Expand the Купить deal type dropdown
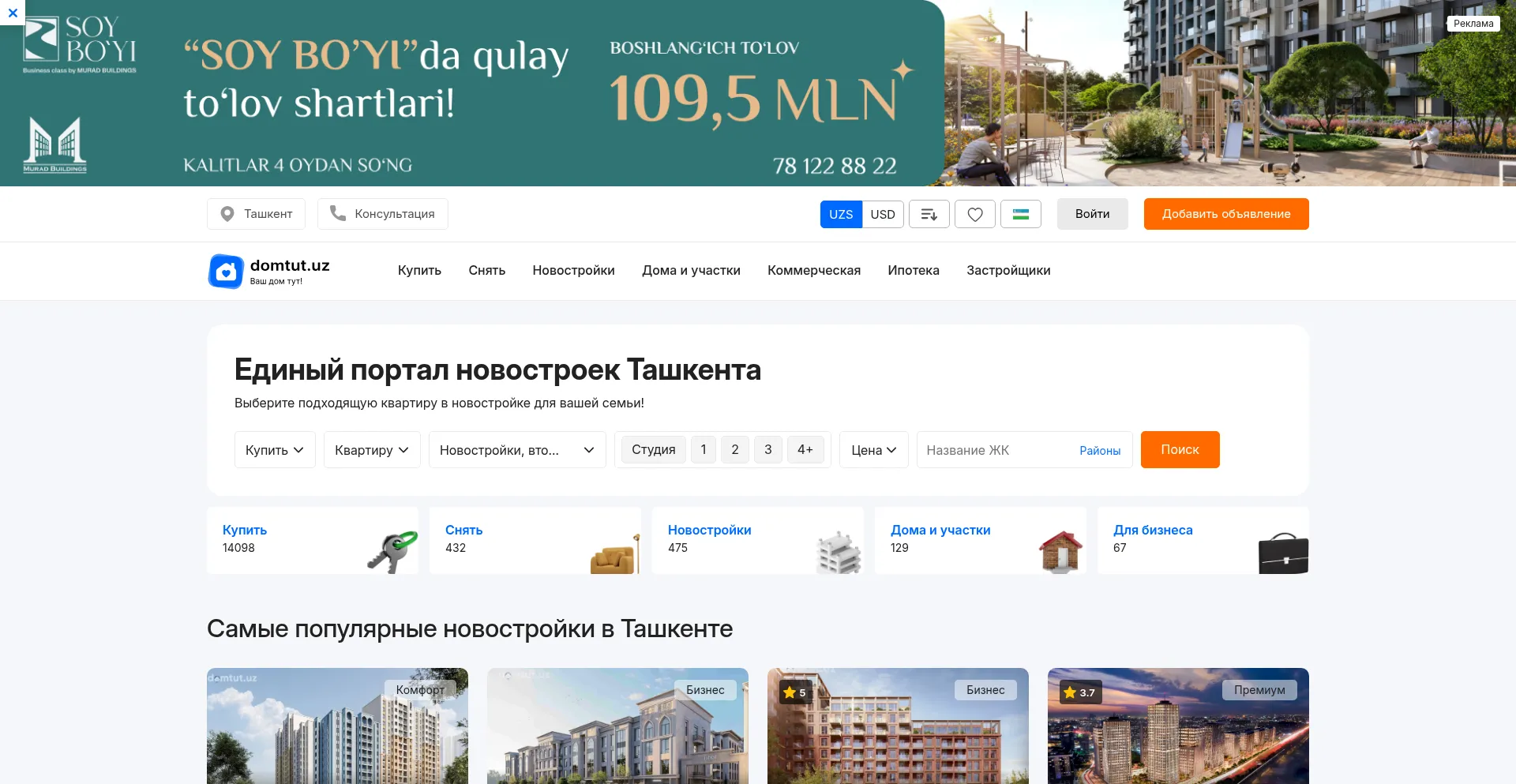 tap(275, 450)
